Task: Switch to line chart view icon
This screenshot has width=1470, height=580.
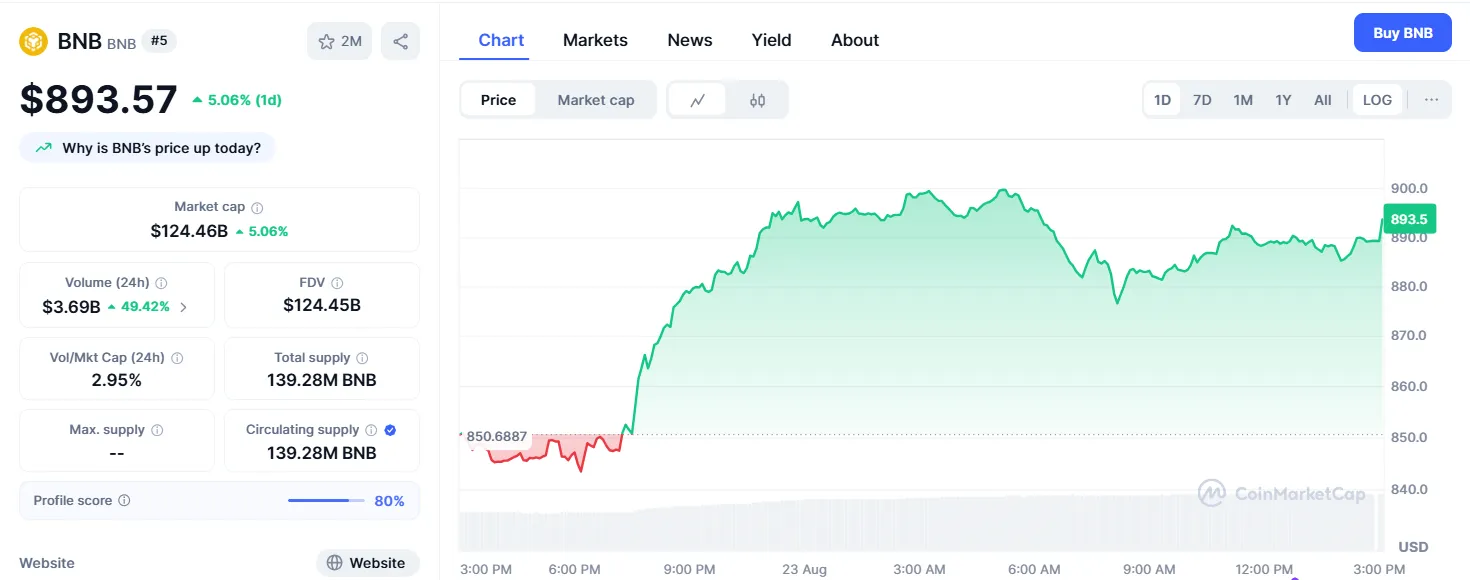Action: (x=697, y=100)
